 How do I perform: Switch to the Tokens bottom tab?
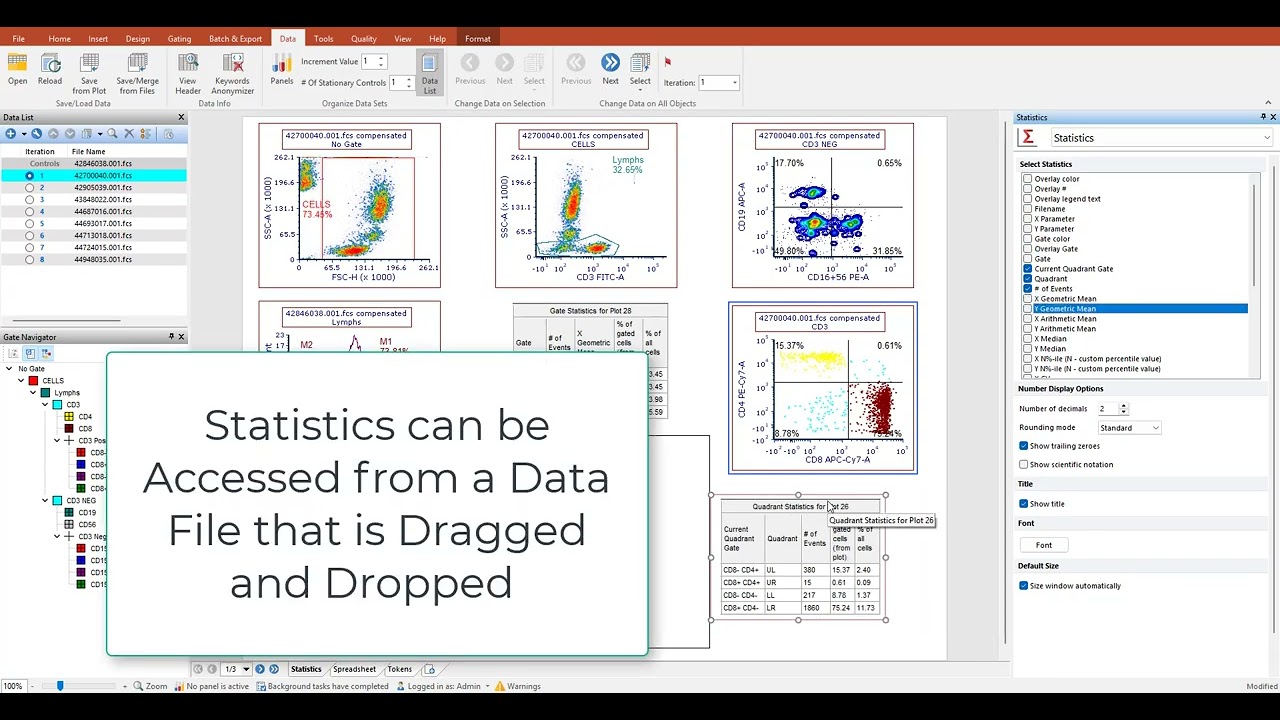tap(399, 669)
